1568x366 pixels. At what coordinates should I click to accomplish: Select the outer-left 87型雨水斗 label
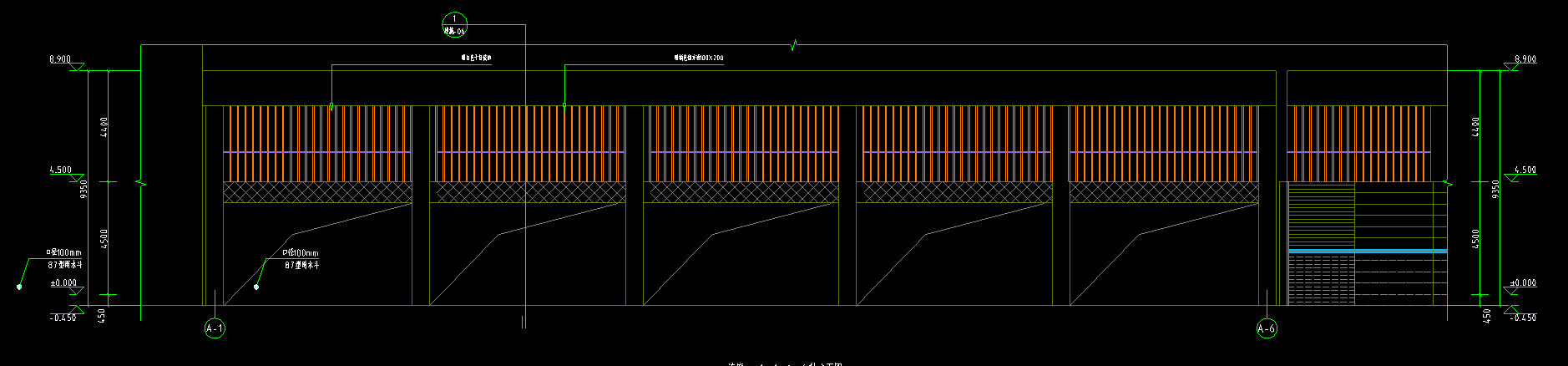click(65, 264)
